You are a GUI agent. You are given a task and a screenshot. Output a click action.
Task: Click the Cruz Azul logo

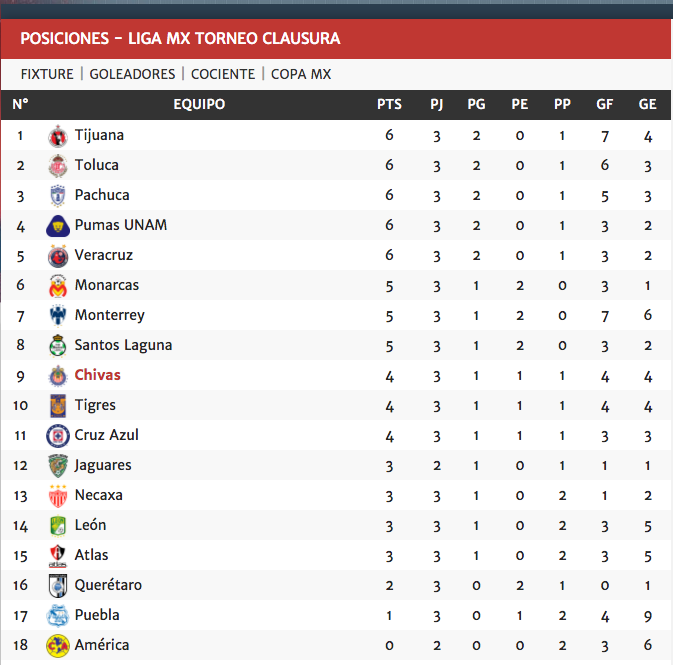point(58,436)
